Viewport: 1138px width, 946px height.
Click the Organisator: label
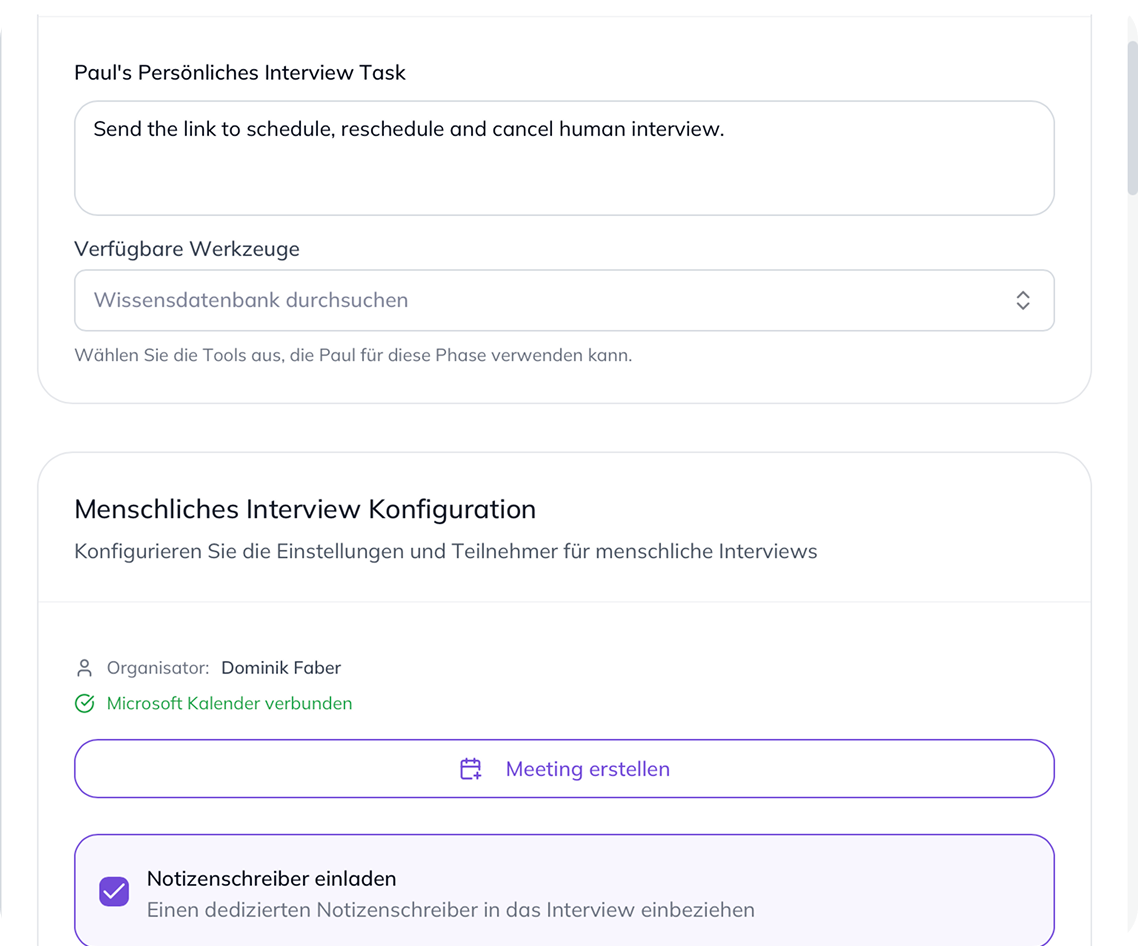click(x=158, y=668)
